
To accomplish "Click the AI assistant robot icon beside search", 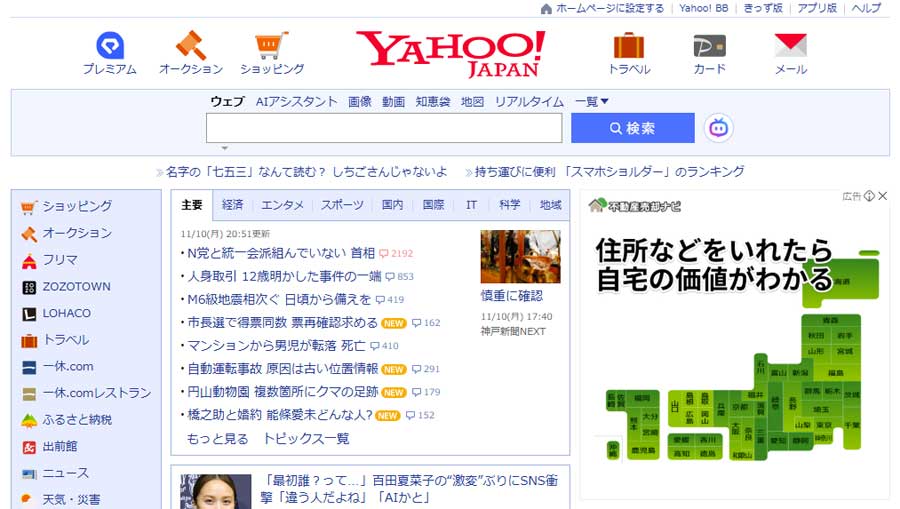I will 719,127.
